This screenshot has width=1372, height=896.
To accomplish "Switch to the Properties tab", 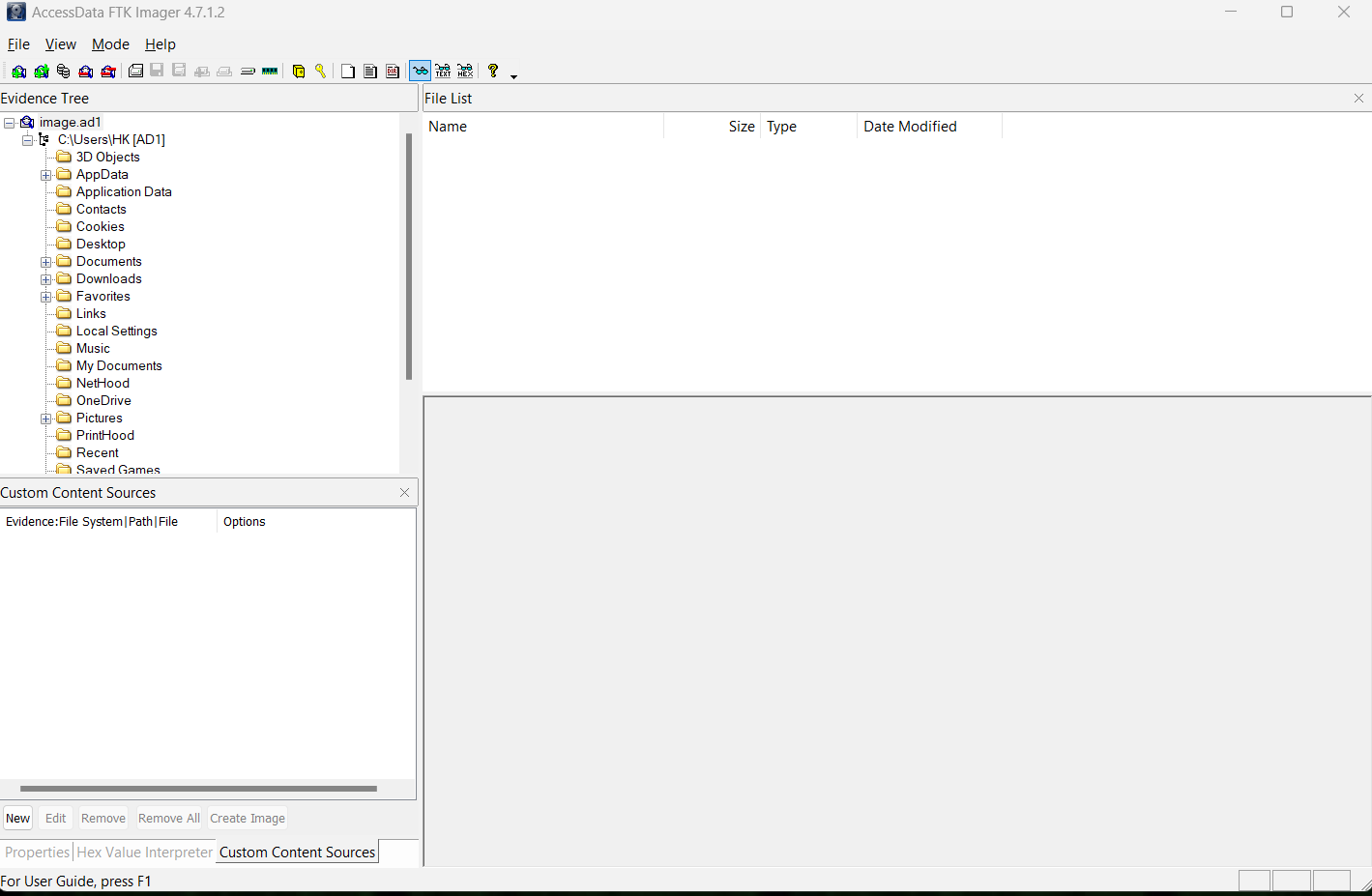I will pyautogui.click(x=38, y=853).
